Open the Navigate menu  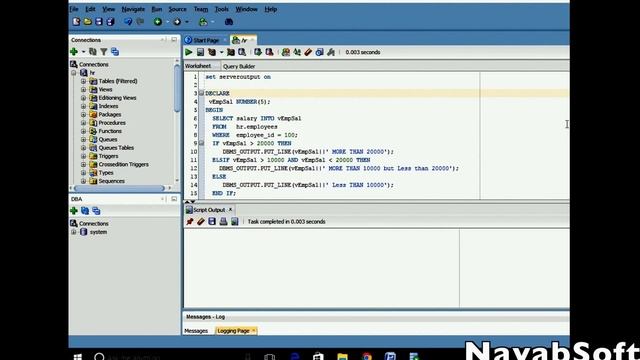pyautogui.click(x=133, y=9)
